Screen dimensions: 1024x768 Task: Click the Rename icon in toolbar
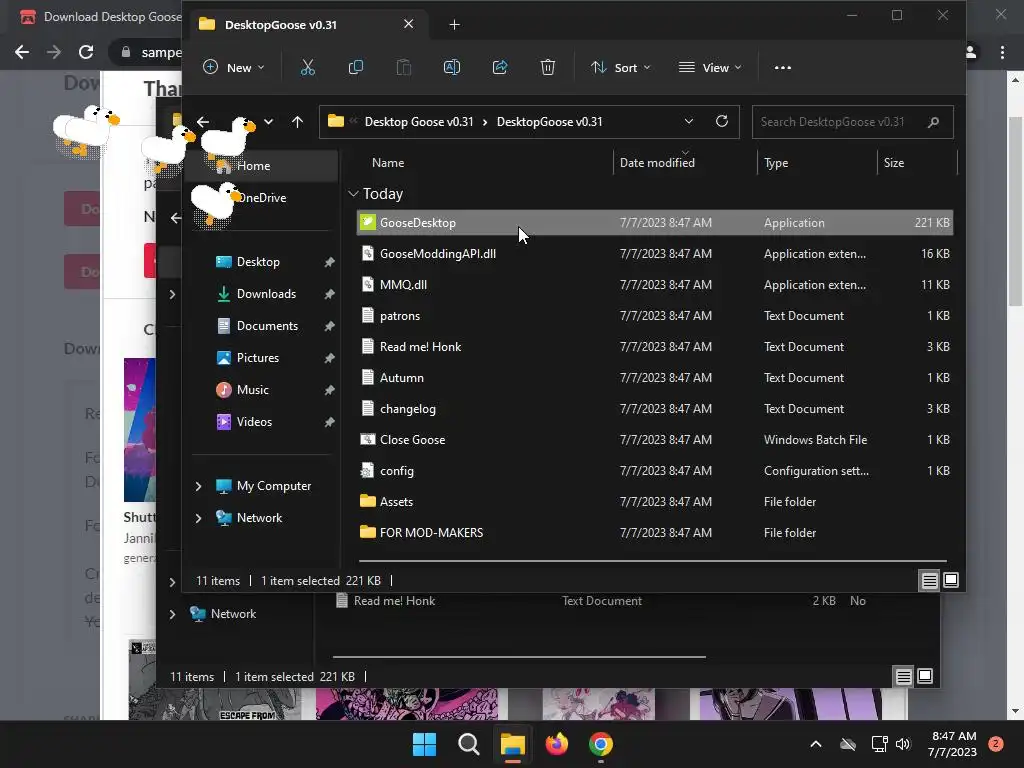pyautogui.click(x=452, y=67)
